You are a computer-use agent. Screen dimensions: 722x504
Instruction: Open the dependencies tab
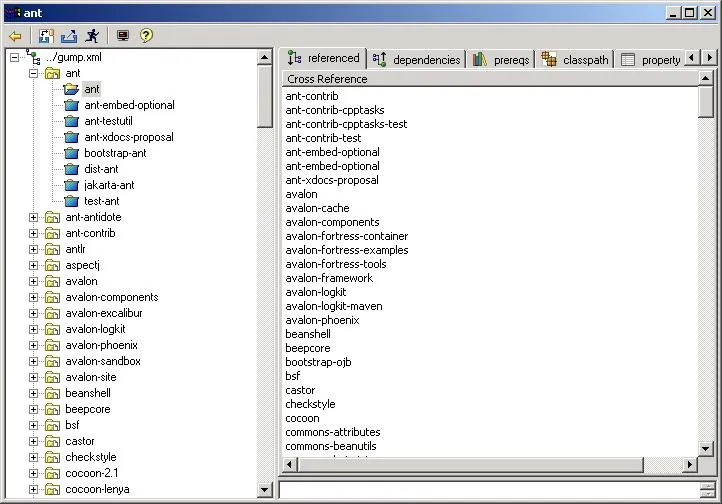[417, 60]
